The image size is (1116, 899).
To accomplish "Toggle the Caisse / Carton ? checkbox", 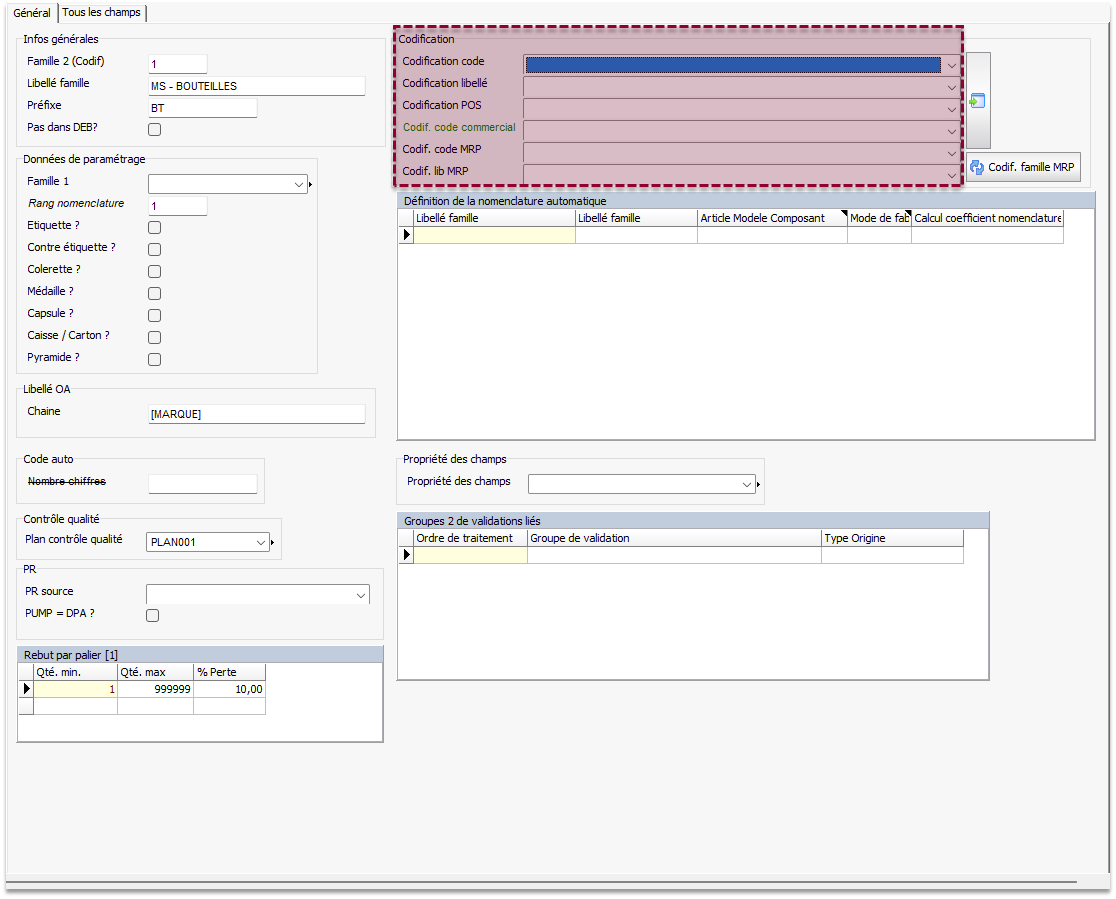I will (x=154, y=337).
